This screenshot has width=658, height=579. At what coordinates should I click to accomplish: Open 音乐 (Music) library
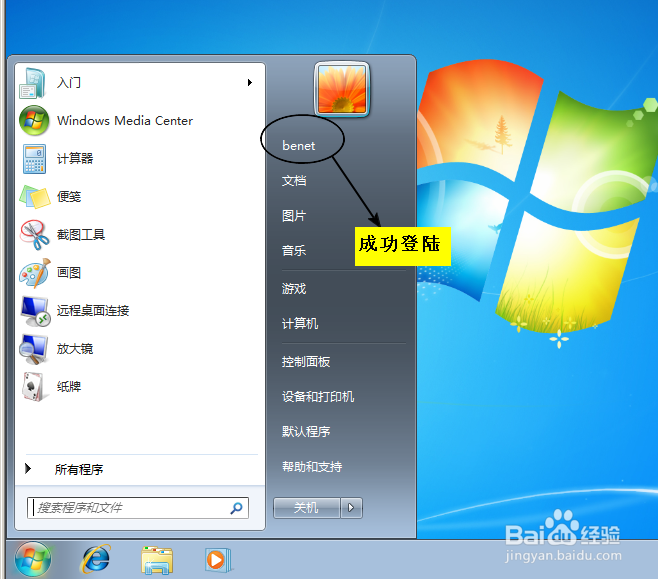[294, 251]
